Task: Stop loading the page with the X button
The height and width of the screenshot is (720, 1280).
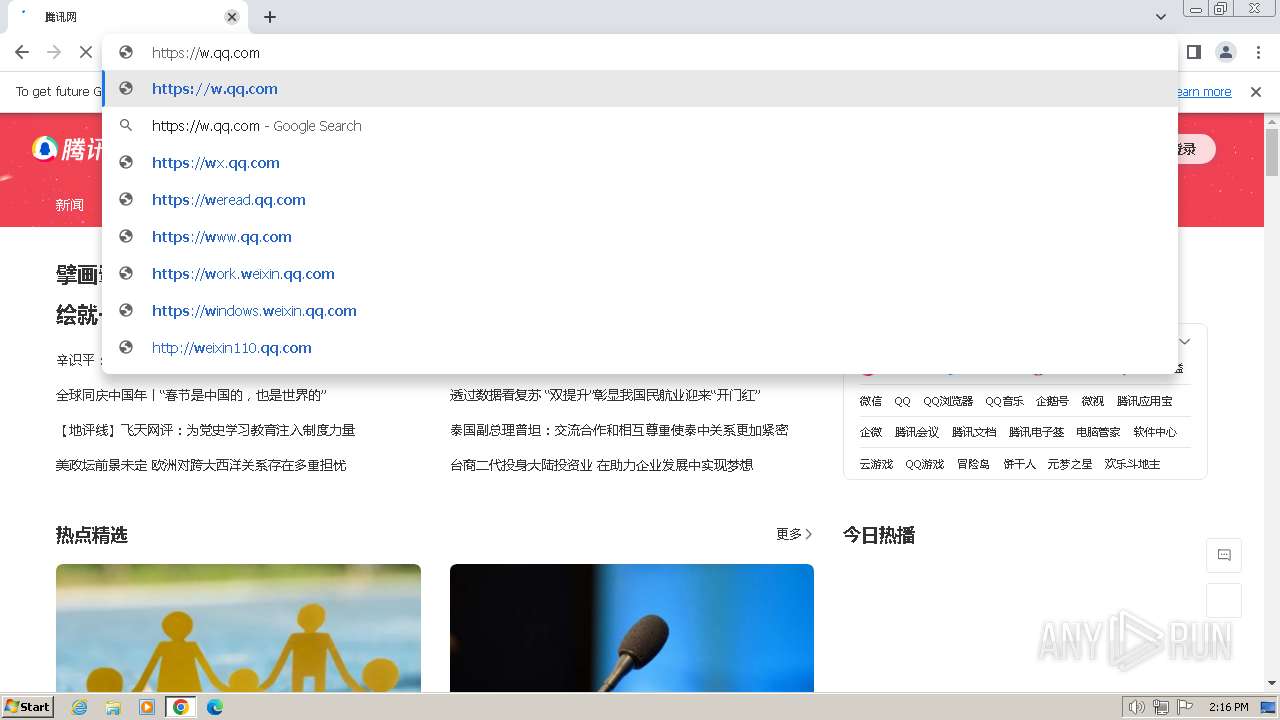Action: click(85, 52)
